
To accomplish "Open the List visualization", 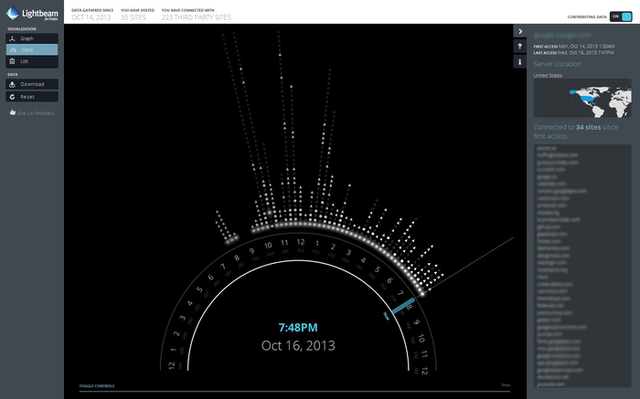I will pyautogui.click(x=32, y=61).
